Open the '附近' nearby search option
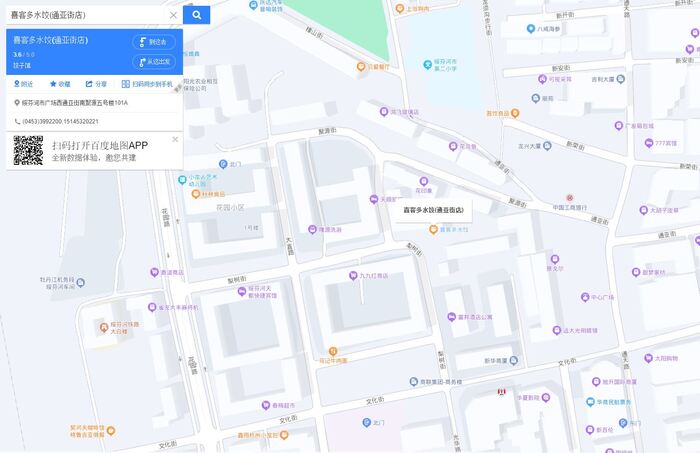The width and height of the screenshot is (700, 453). click(23, 84)
